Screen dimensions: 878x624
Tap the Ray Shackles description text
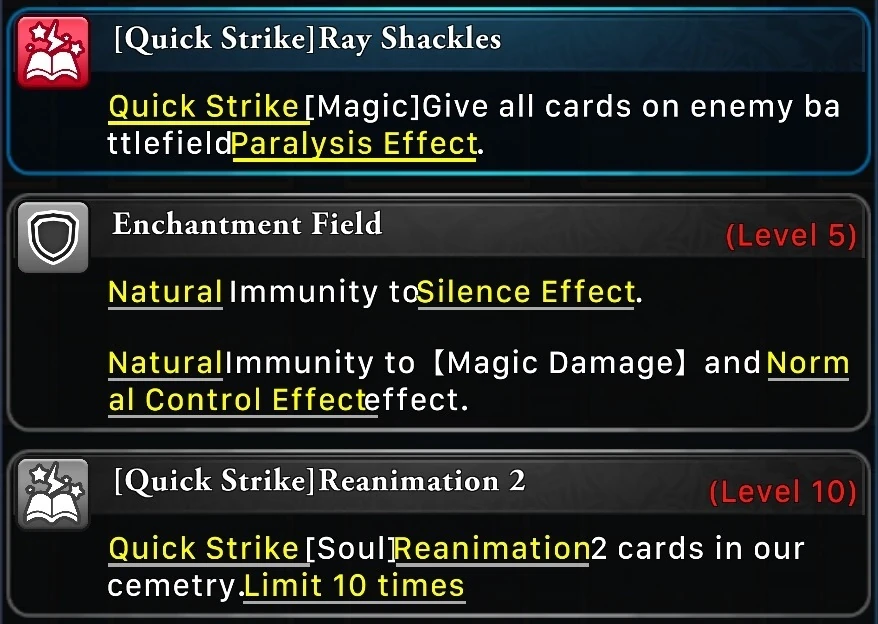pos(474,125)
